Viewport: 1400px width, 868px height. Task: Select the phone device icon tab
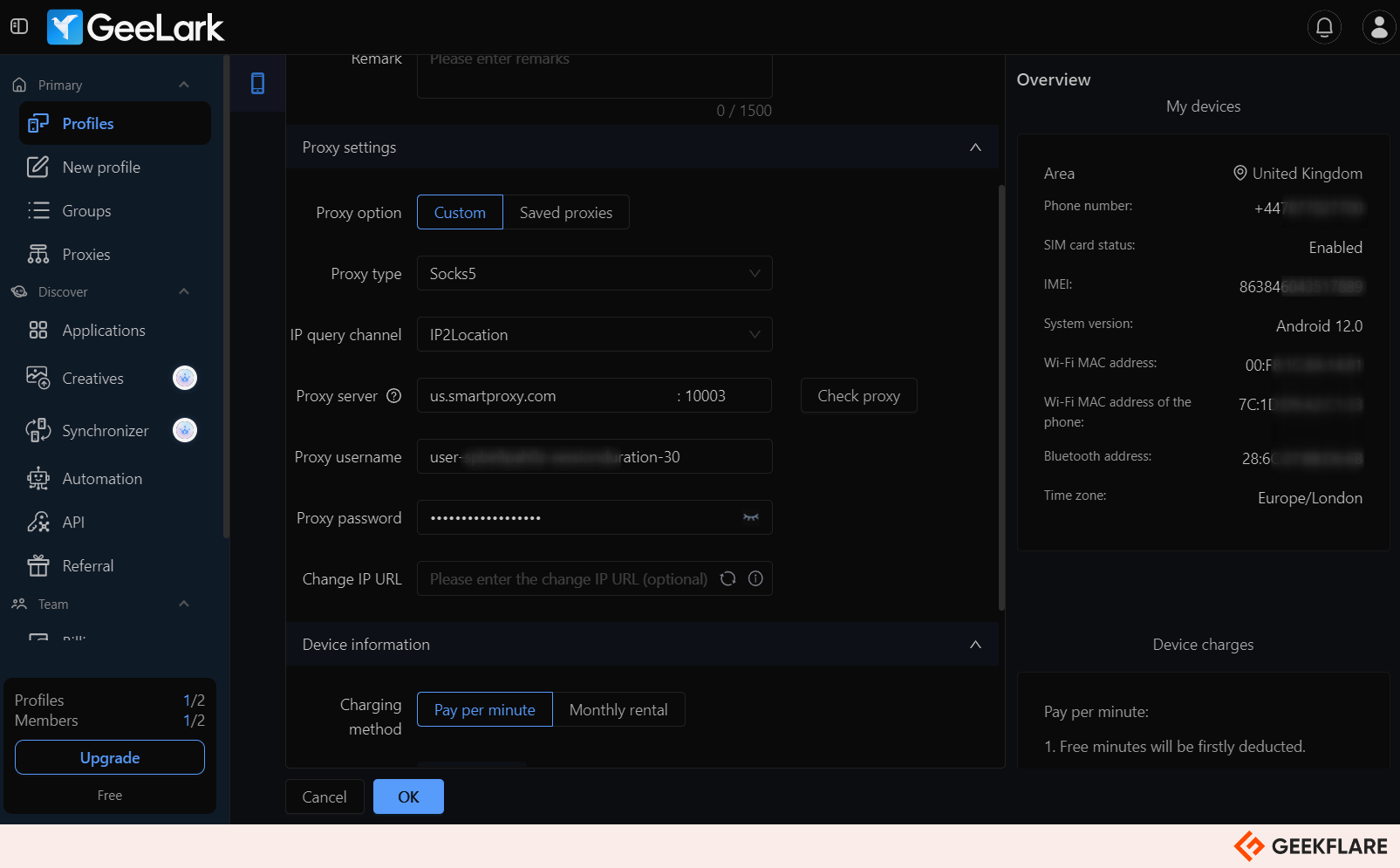pyautogui.click(x=257, y=83)
